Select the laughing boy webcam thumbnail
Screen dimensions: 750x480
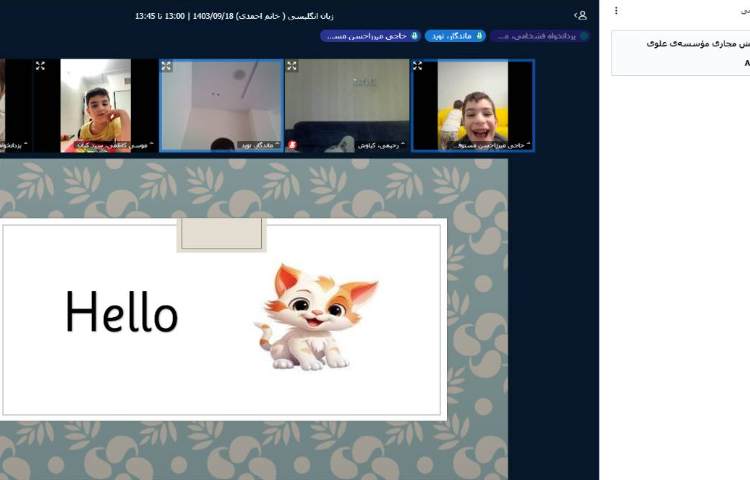pos(472,105)
